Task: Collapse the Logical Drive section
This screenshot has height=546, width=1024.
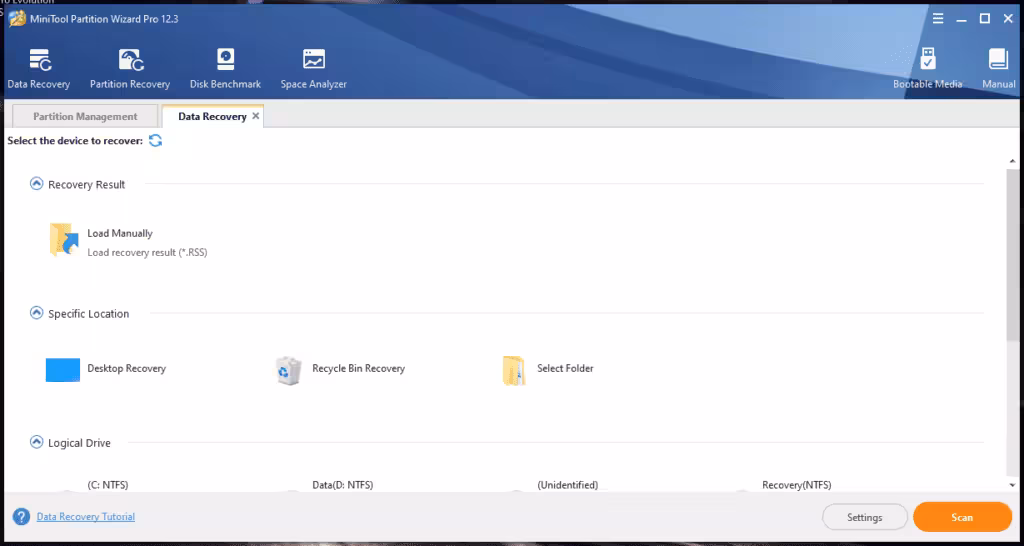Action: pyautogui.click(x=37, y=443)
